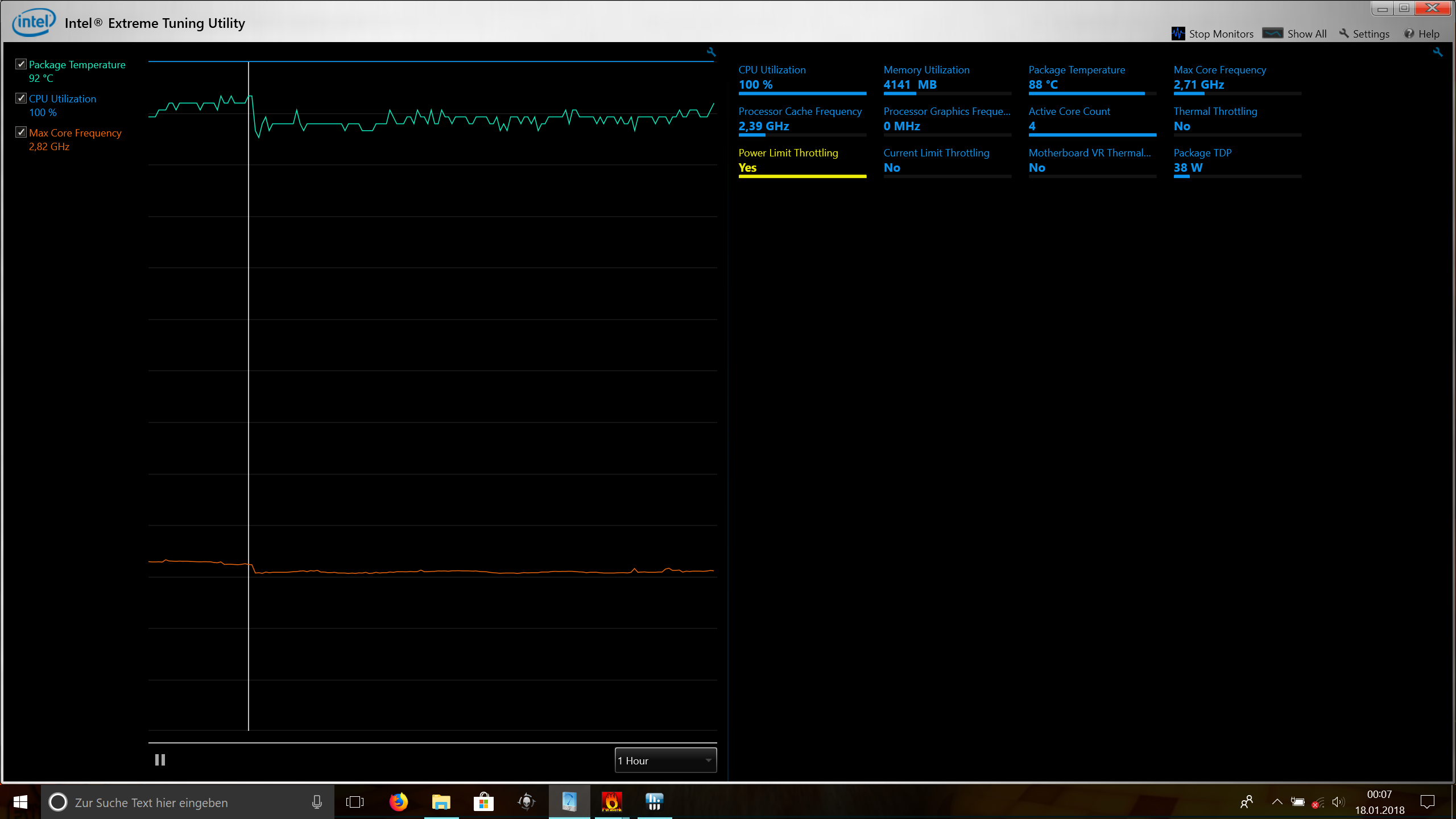The width and height of the screenshot is (1456, 819).
Task: Click Show All monitors button
Action: [x=1294, y=34]
